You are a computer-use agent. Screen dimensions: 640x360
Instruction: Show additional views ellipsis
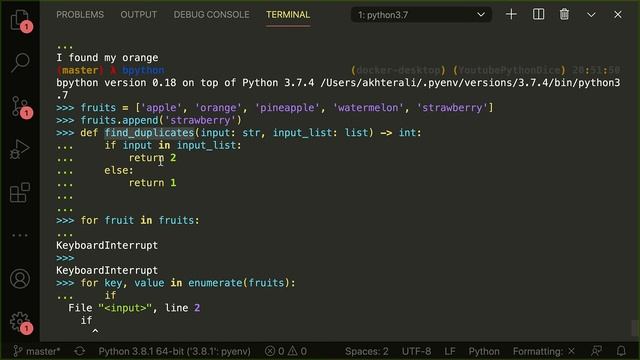point(20,235)
